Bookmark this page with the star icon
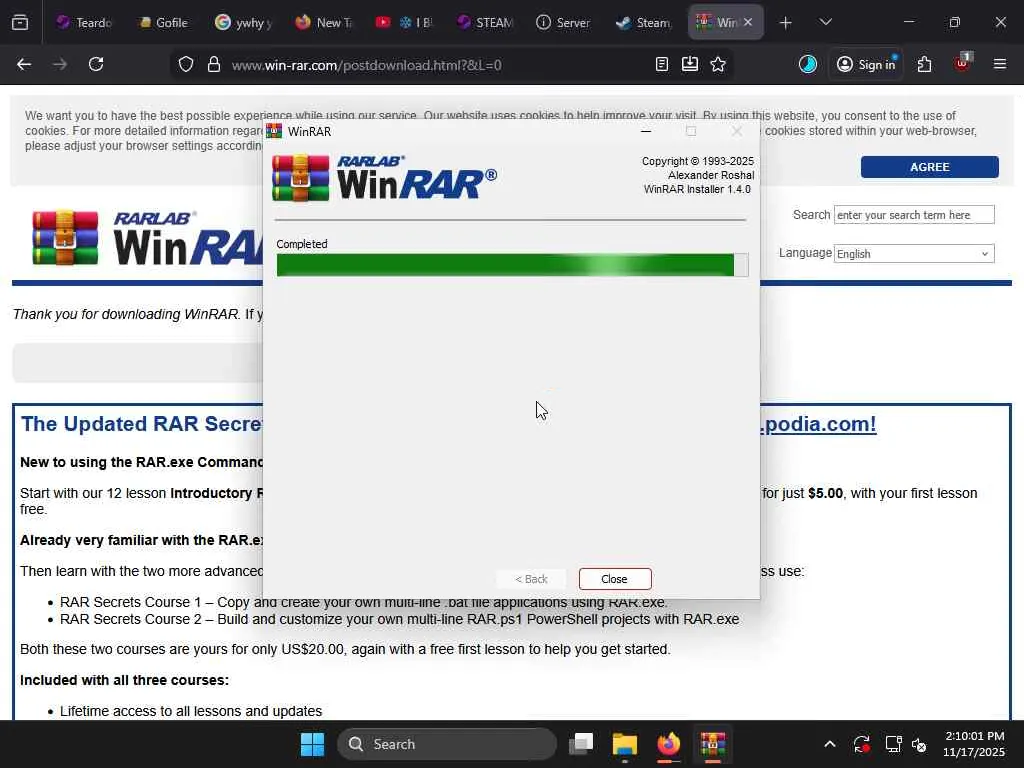This screenshot has height=768, width=1024. [718, 64]
